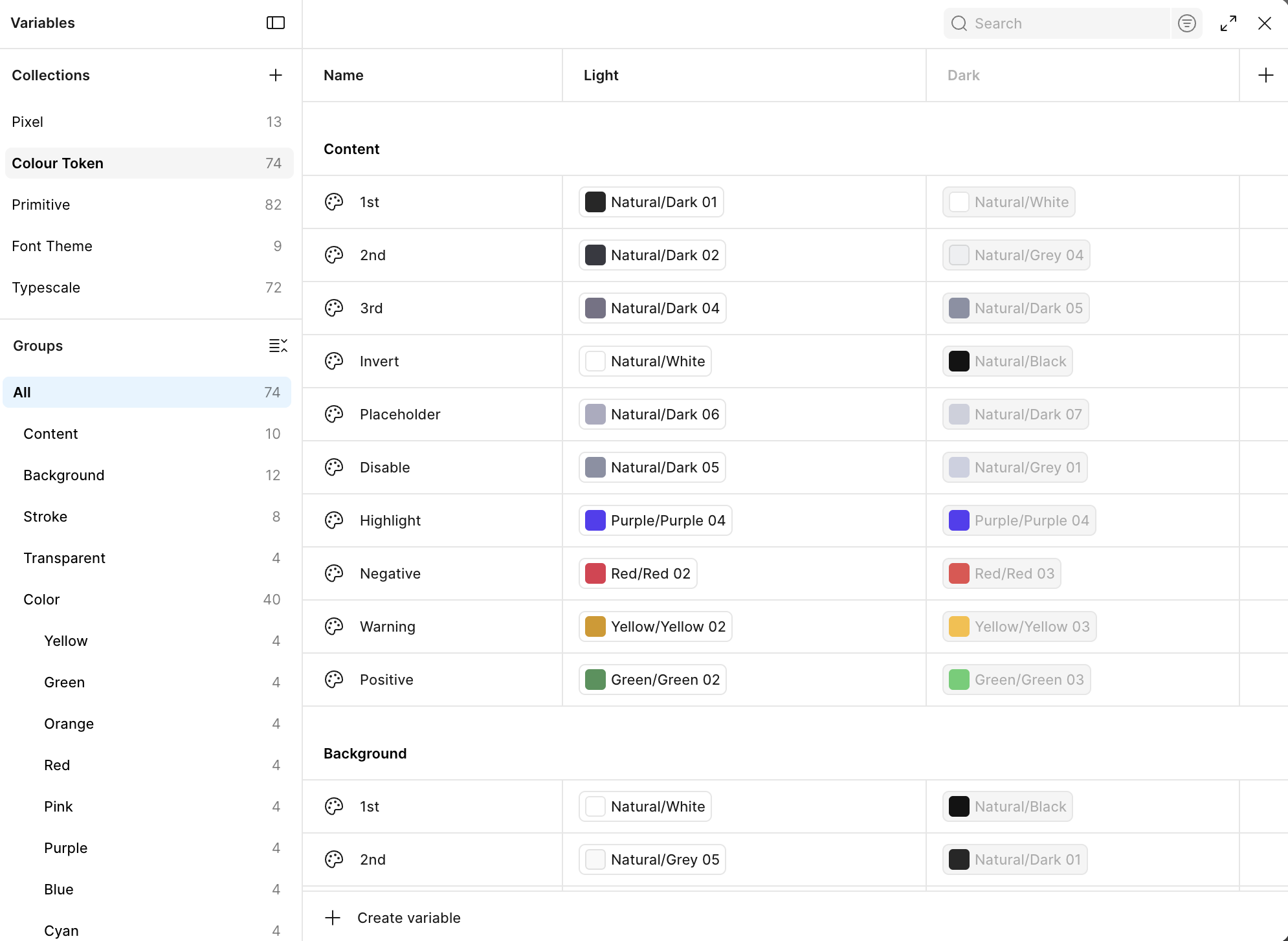Open the filter options icon beside Search
This screenshot has width=1288, height=941.
1186,23
